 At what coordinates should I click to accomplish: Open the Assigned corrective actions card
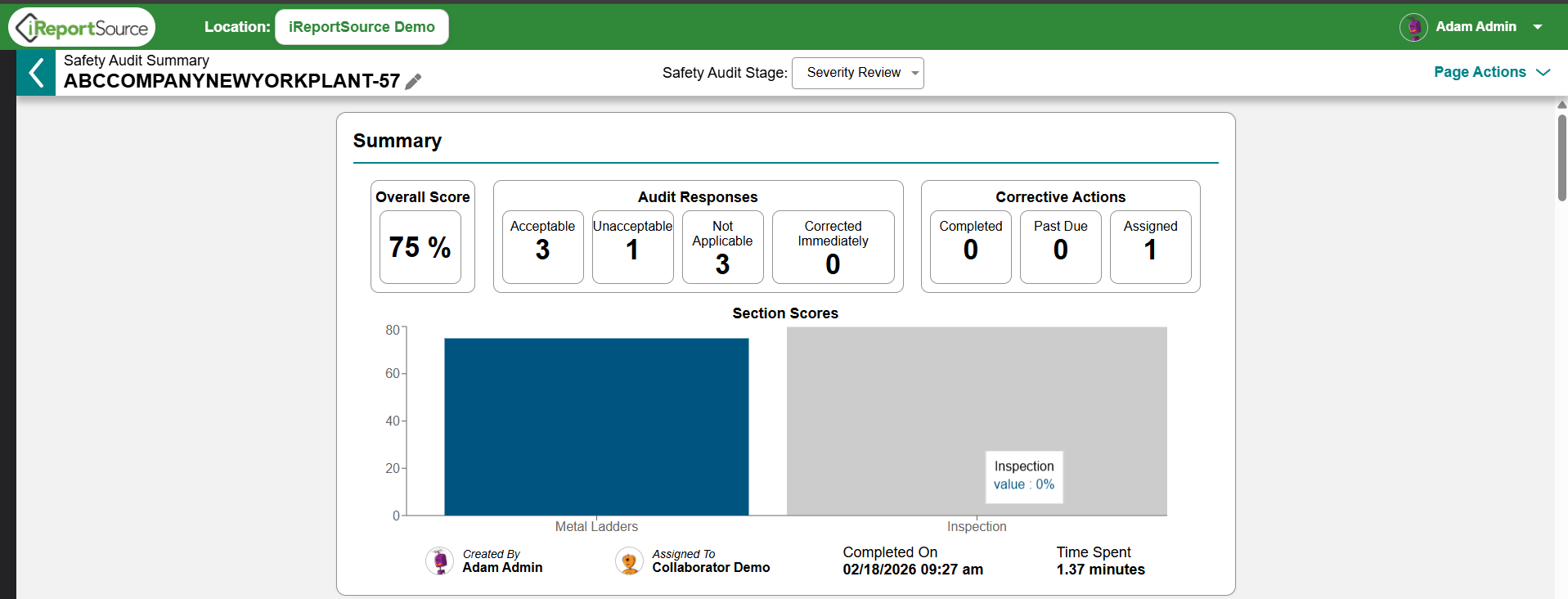pyautogui.click(x=1151, y=247)
